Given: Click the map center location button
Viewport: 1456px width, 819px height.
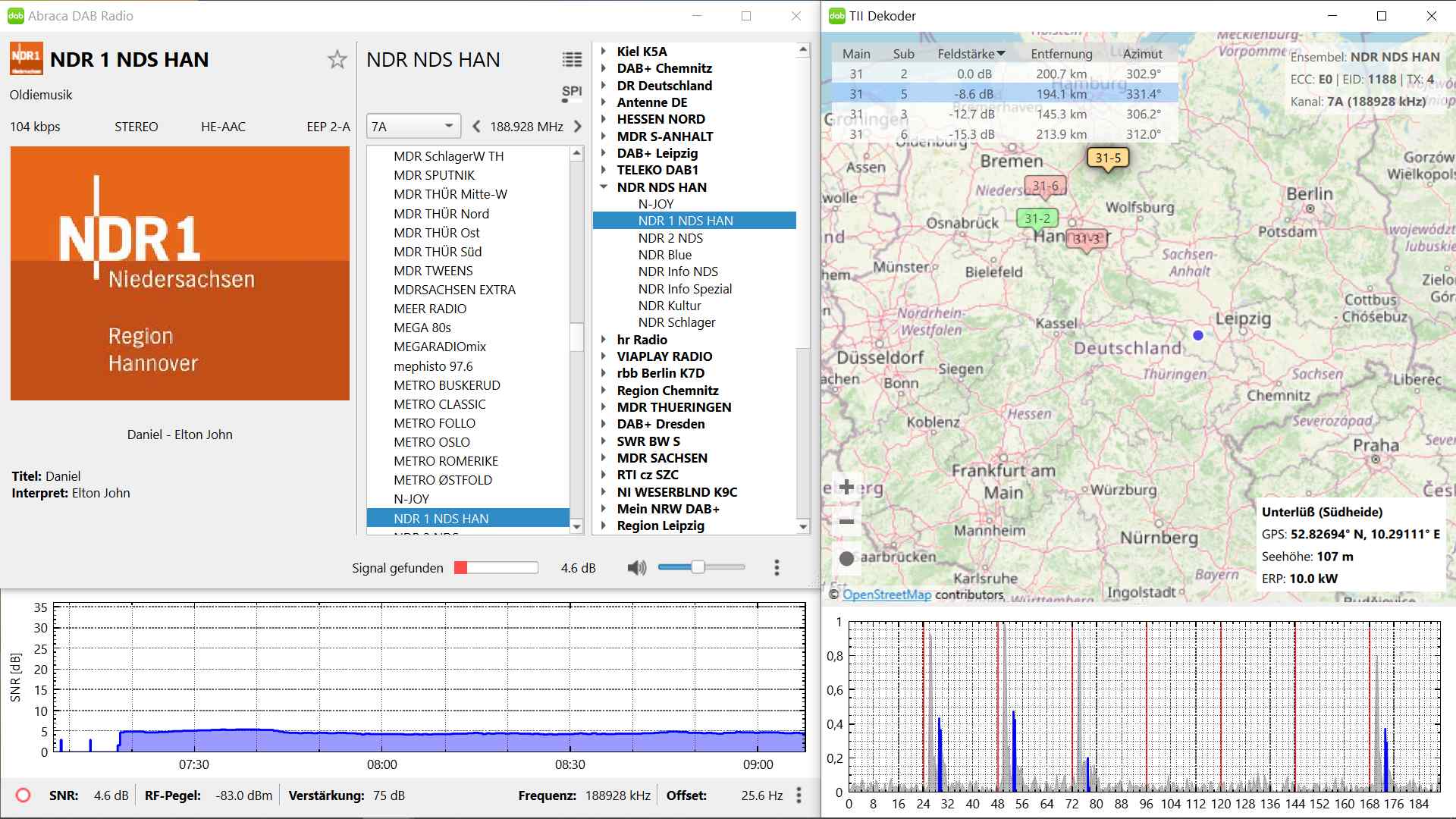Looking at the screenshot, I should [846, 559].
